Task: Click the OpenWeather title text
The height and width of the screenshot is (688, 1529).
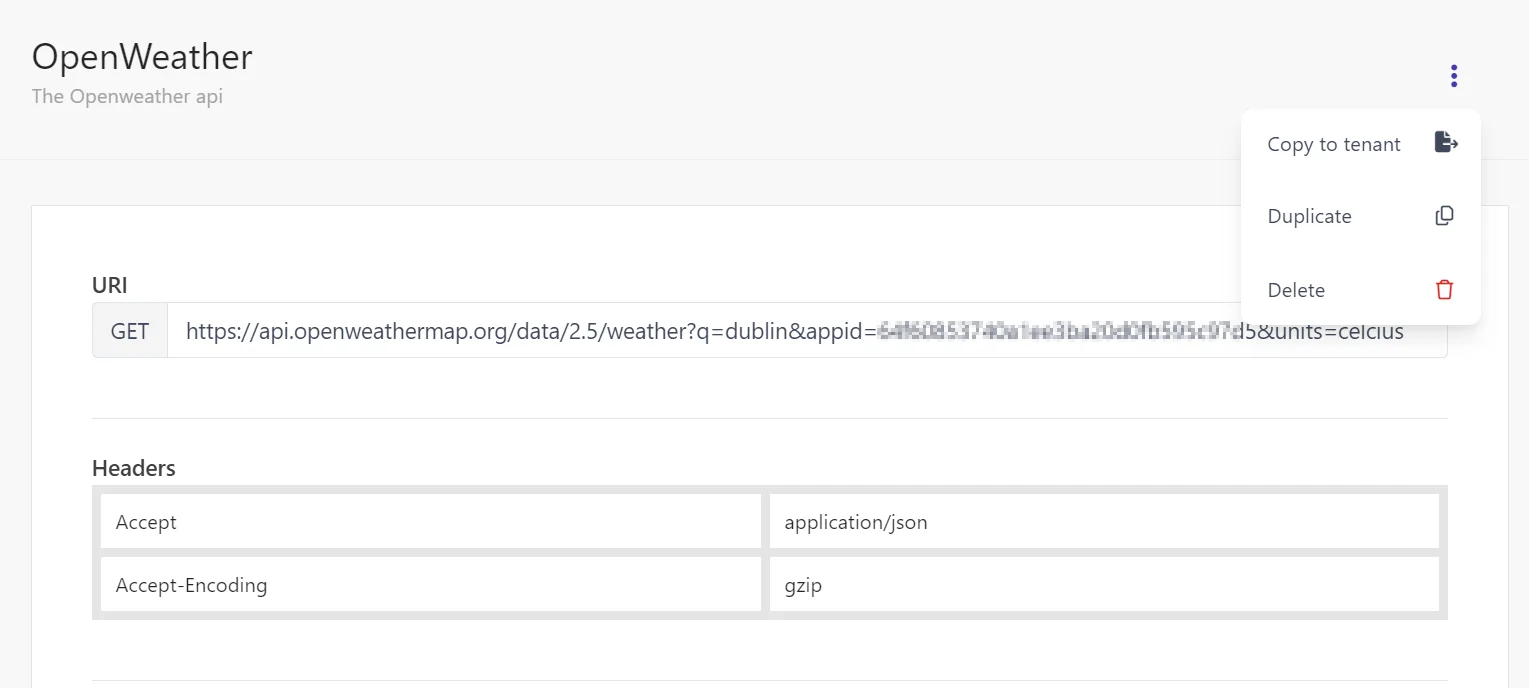Action: pos(142,57)
